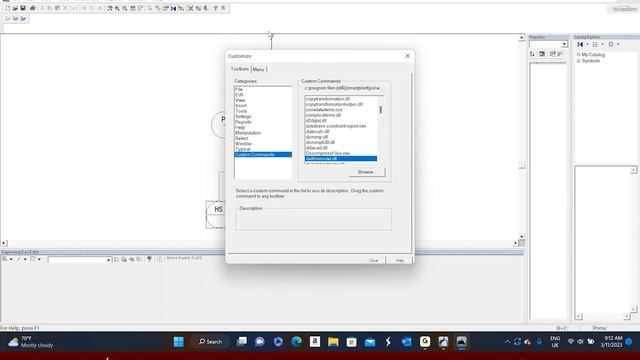This screenshot has height=360, width=640.
Task: Click the Windows taskbar Search box
Action: [x=210, y=342]
